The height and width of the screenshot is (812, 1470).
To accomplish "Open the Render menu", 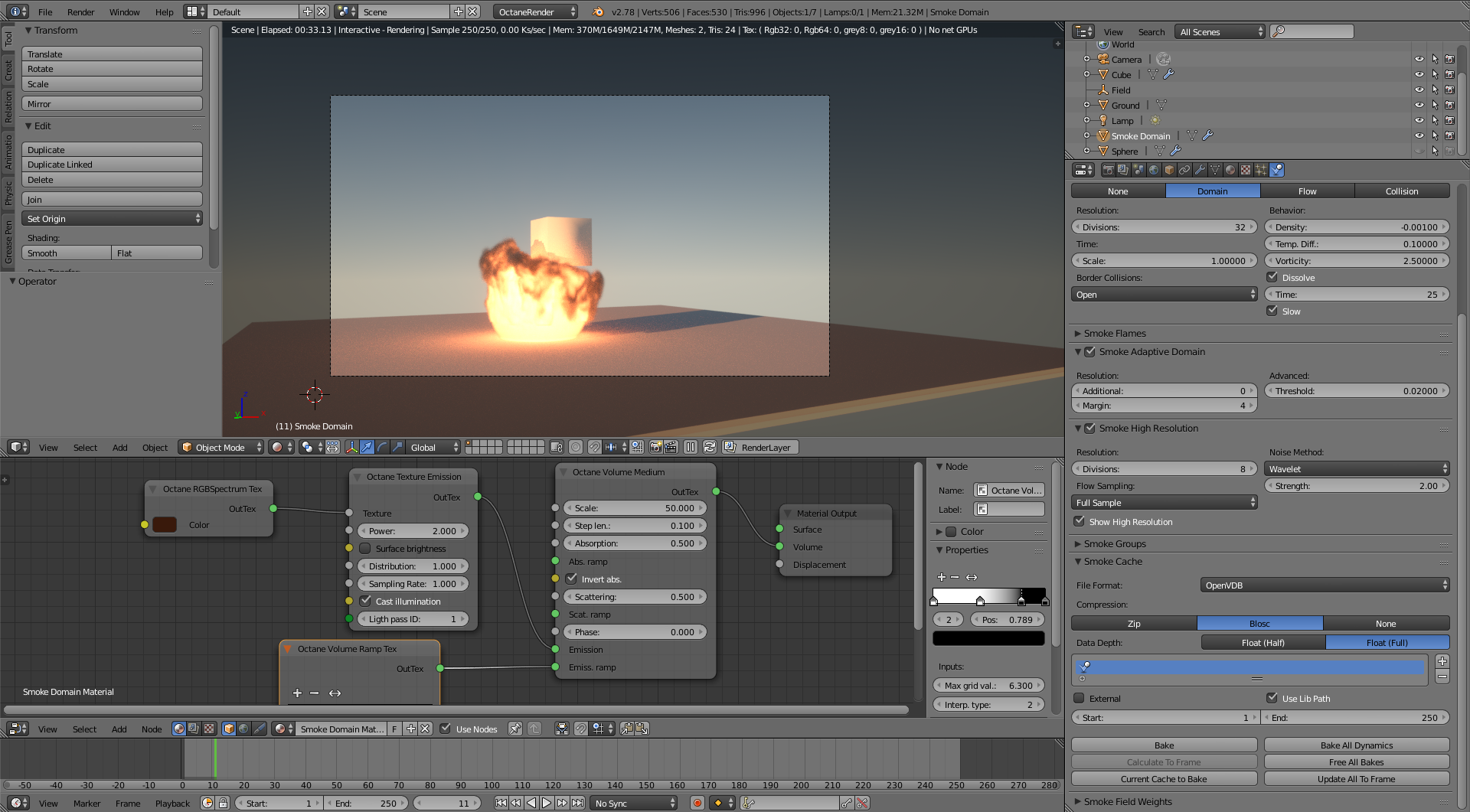I will pos(80,12).
